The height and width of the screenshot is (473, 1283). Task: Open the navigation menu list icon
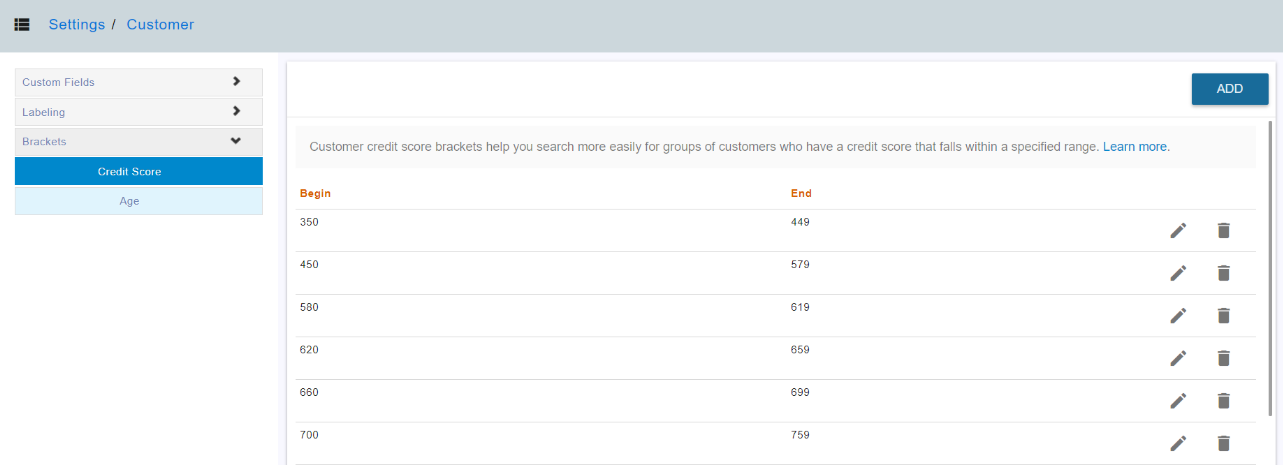tap(22, 24)
